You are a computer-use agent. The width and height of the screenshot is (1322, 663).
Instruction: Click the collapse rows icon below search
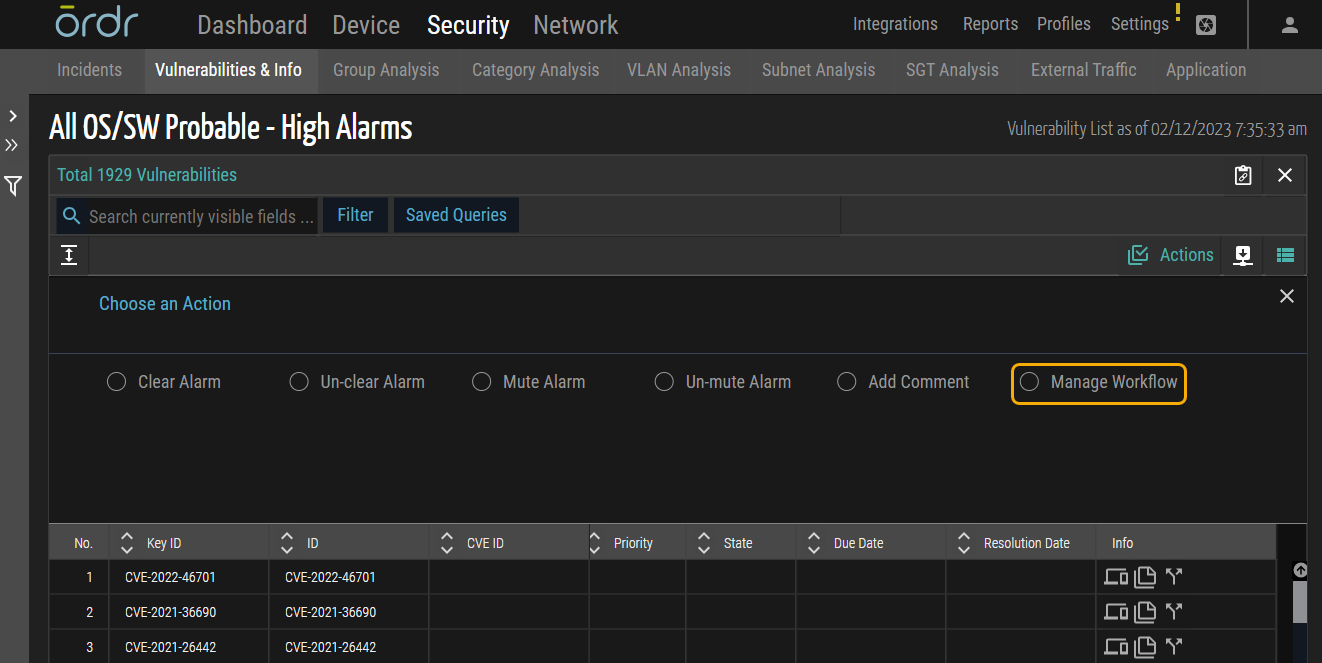(69, 255)
